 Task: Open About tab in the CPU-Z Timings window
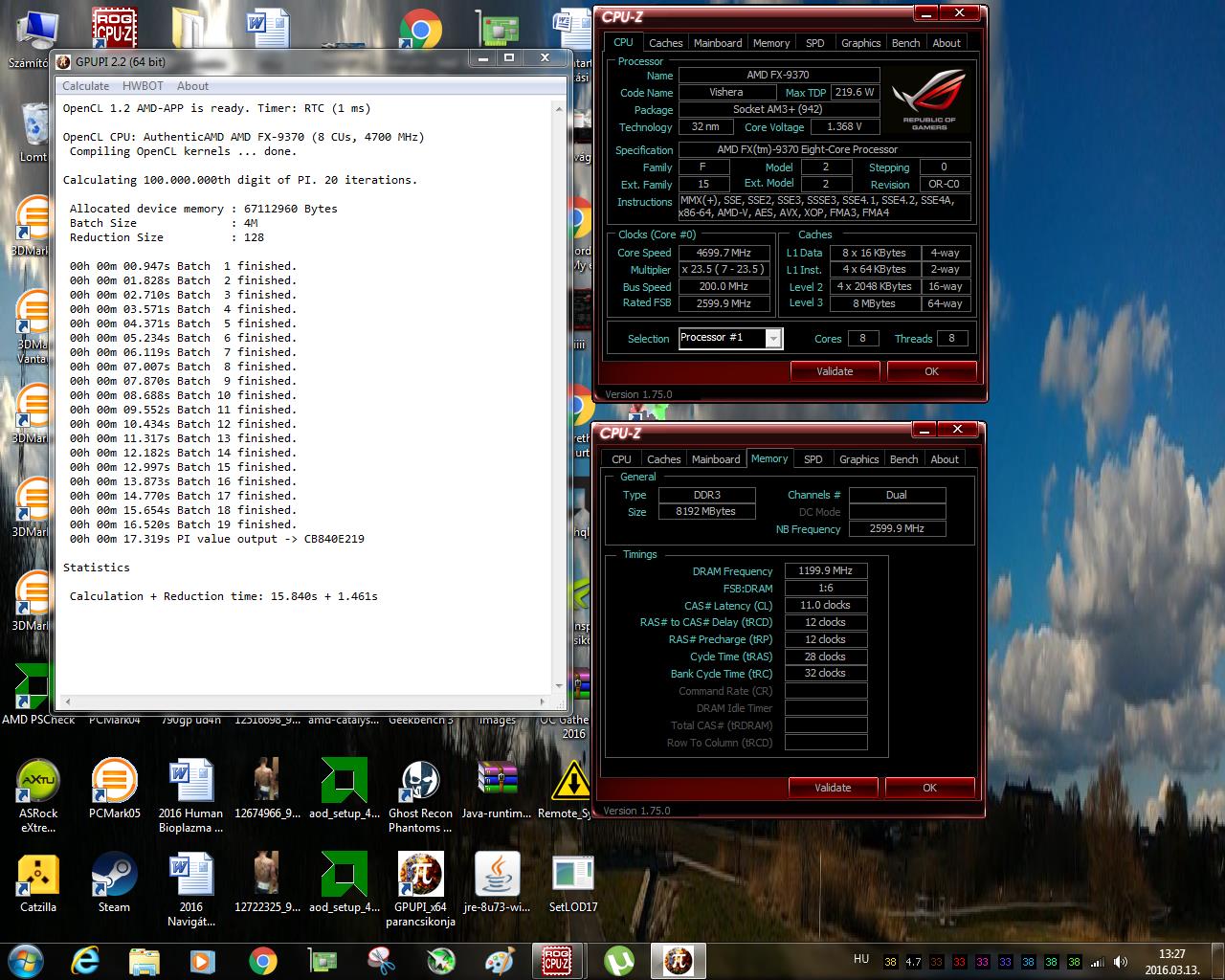[945, 459]
